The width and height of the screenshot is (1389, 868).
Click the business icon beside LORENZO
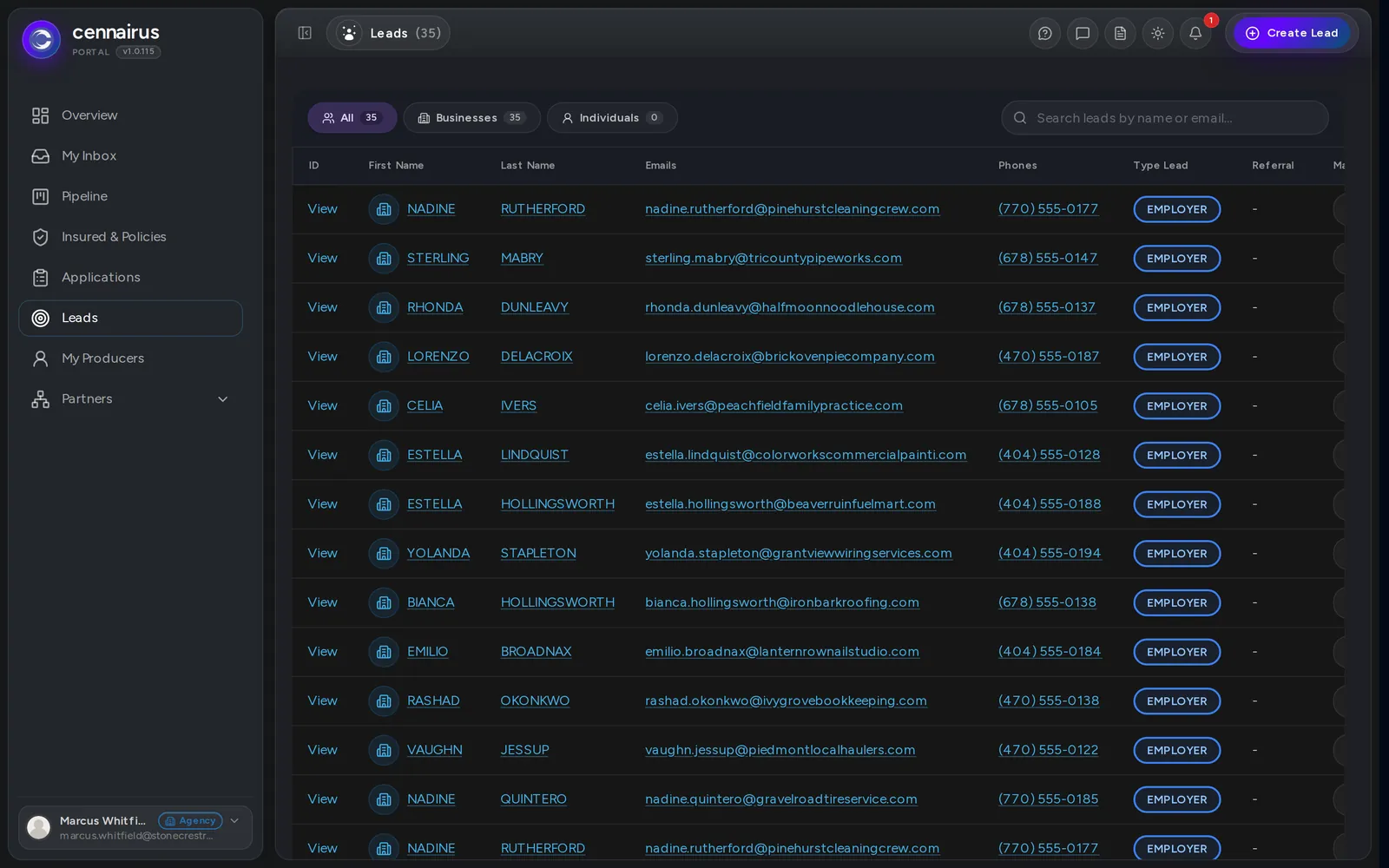tap(384, 357)
